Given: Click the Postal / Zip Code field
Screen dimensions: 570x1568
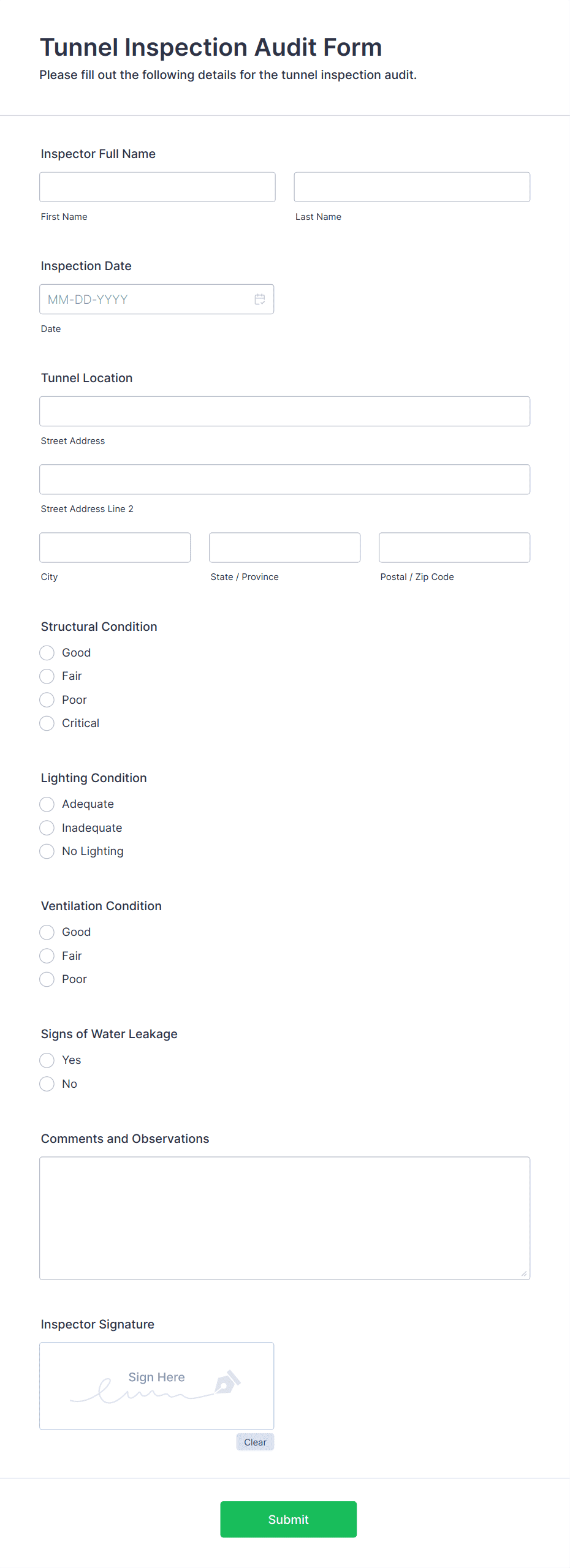Looking at the screenshot, I should point(455,547).
